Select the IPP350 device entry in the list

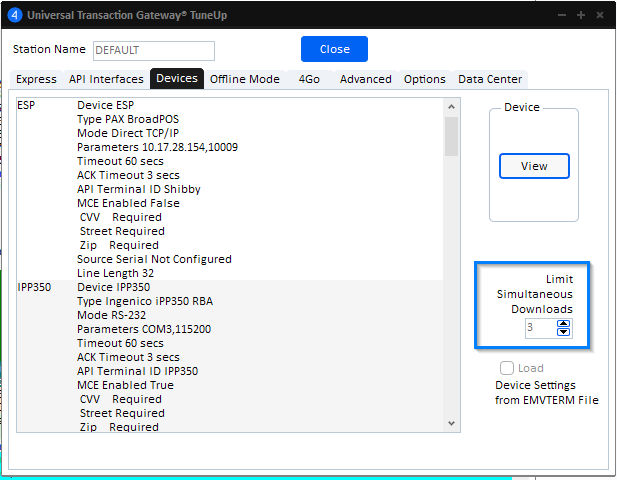36,287
